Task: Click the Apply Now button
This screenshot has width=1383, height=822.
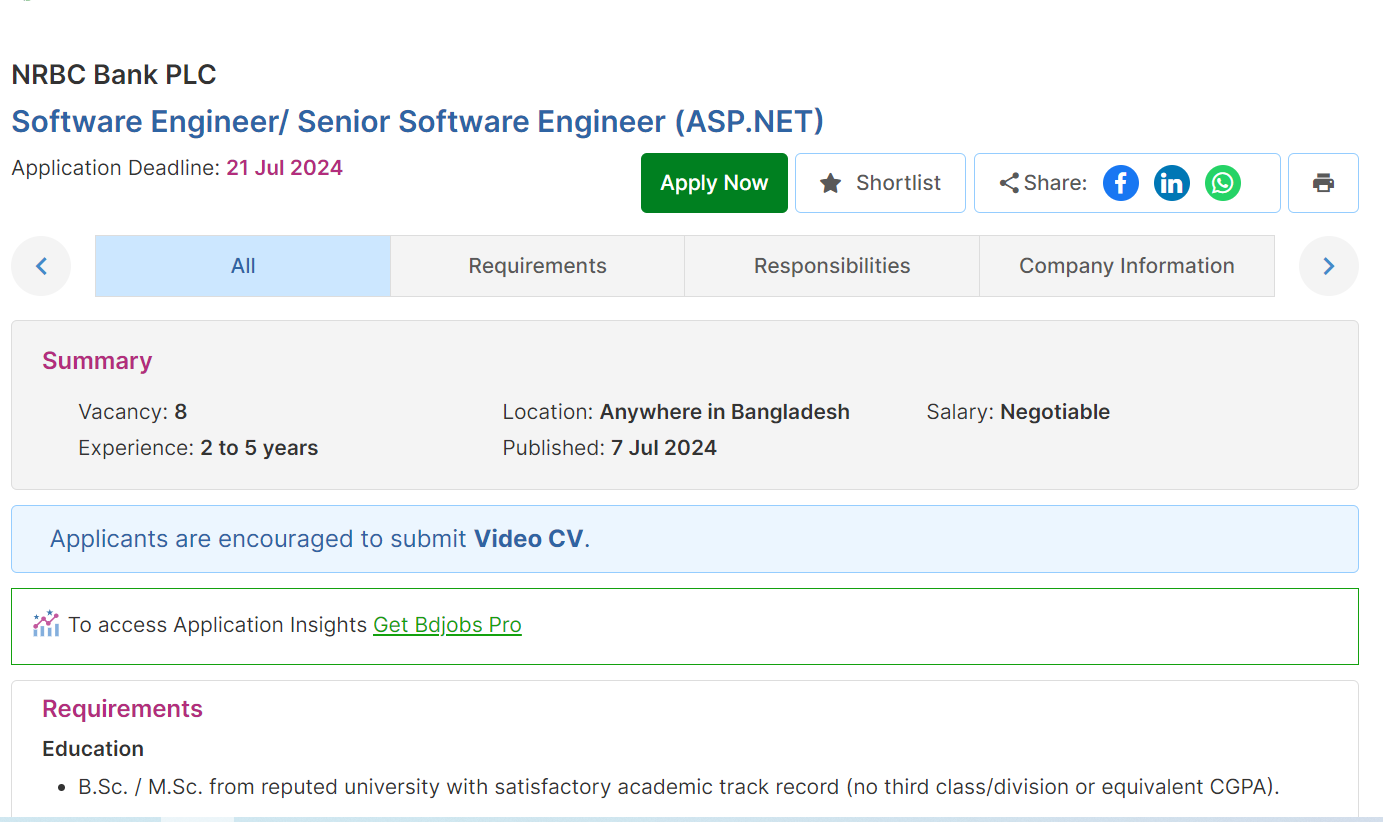Action: point(714,183)
